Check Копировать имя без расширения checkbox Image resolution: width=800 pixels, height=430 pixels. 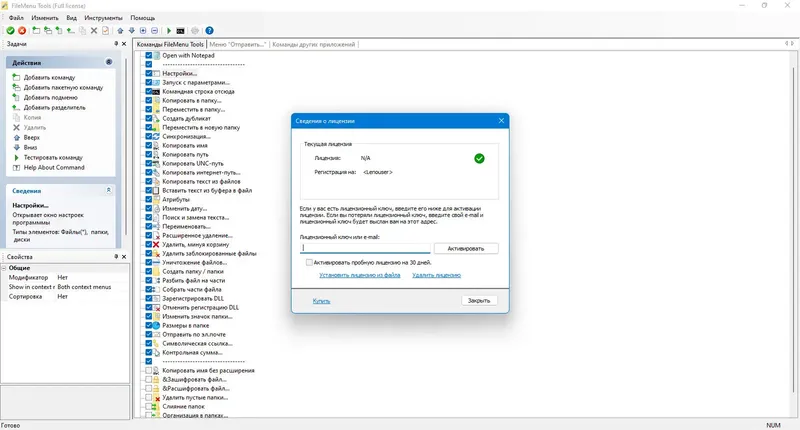point(149,370)
